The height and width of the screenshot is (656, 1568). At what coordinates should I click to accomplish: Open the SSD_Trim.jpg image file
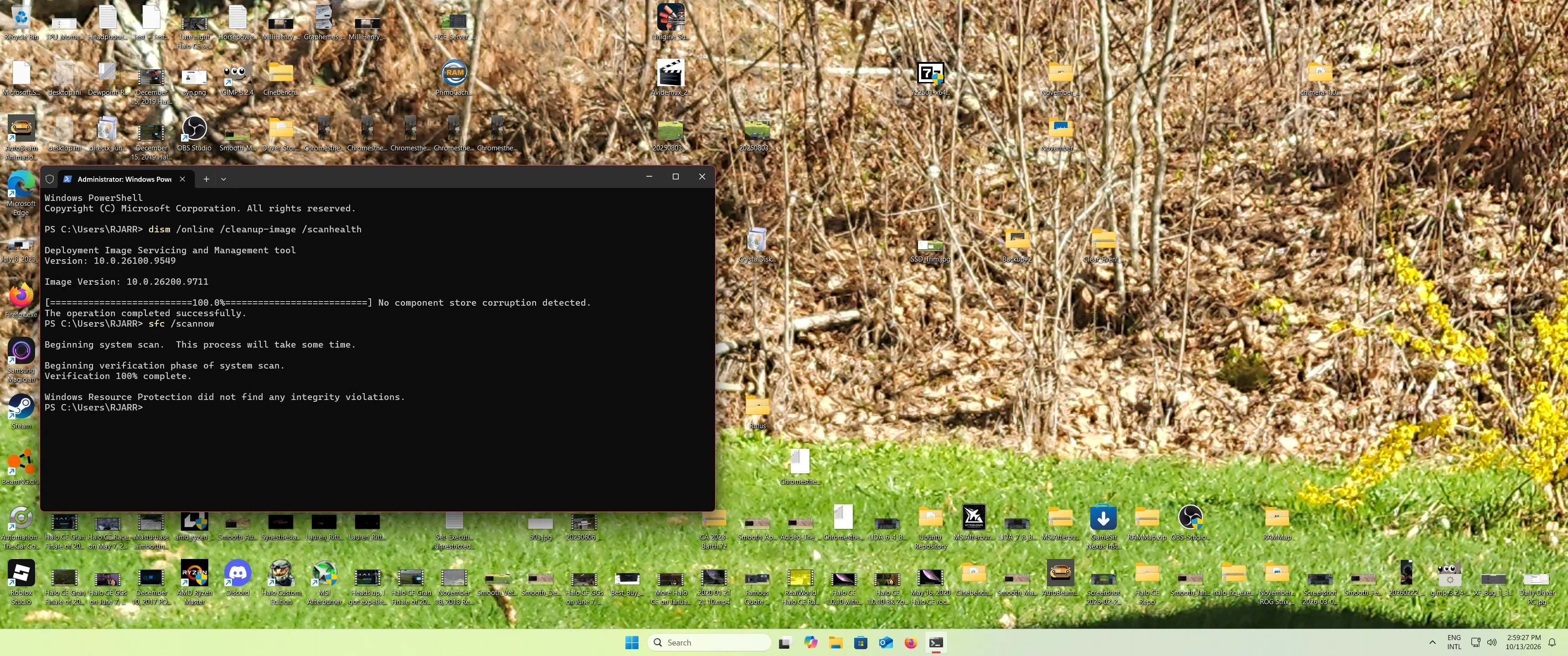(x=930, y=250)
